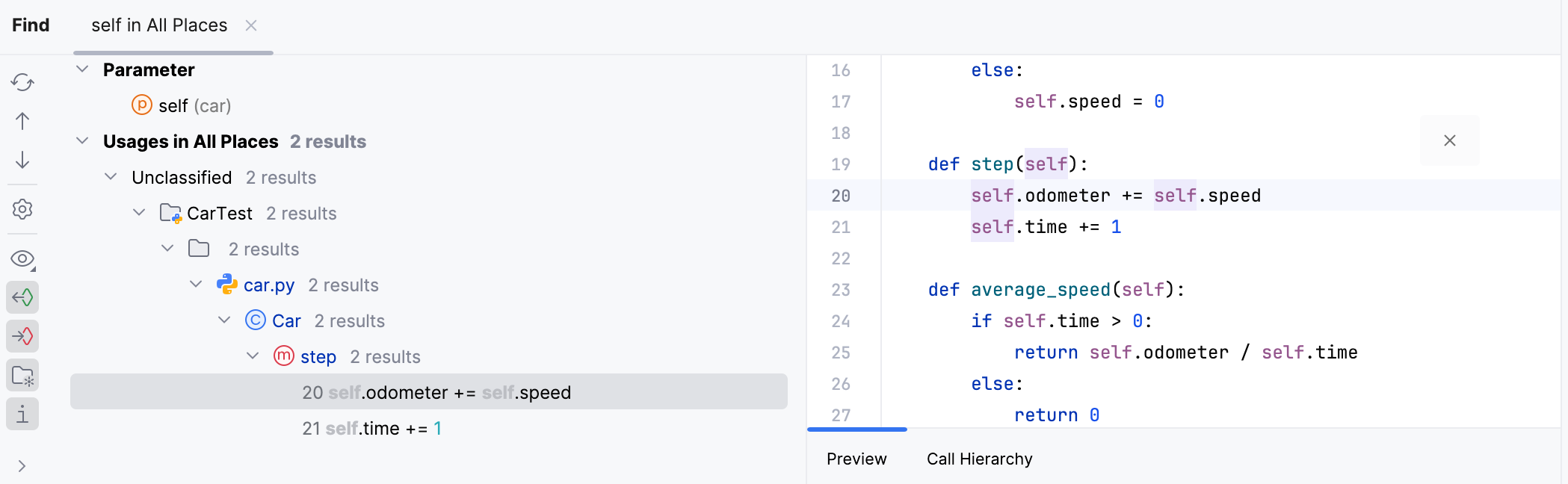Screen dimensions: 1568x484
Task: Switch to the Call Hierarchy tab
Action: [x=979, y=459]
